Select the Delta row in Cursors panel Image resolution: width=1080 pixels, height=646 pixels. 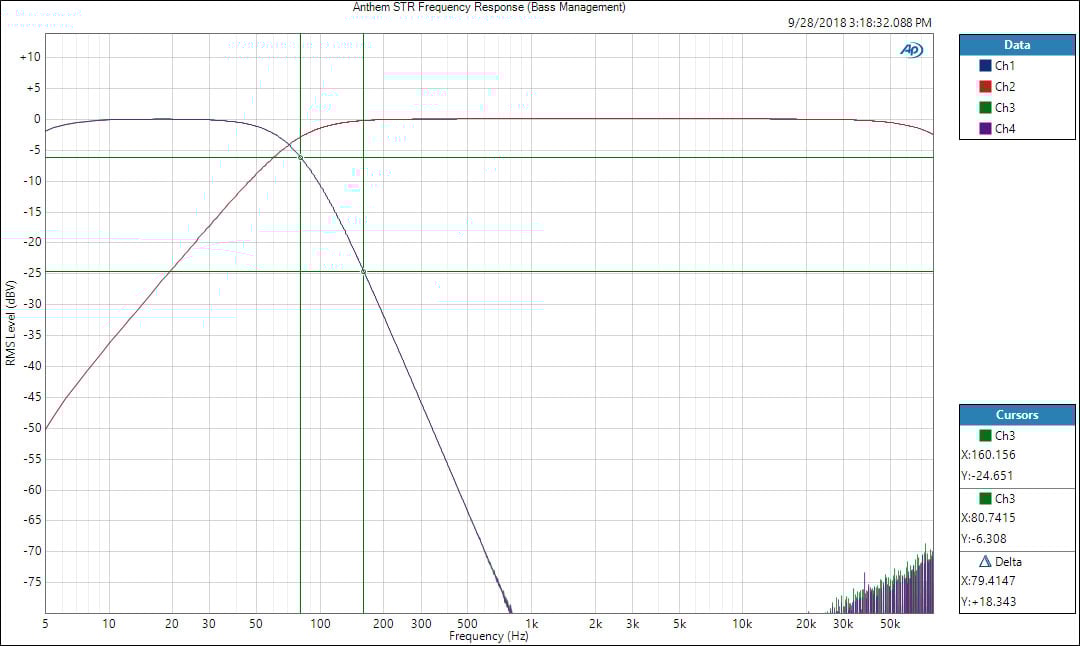pos(1017,562)
